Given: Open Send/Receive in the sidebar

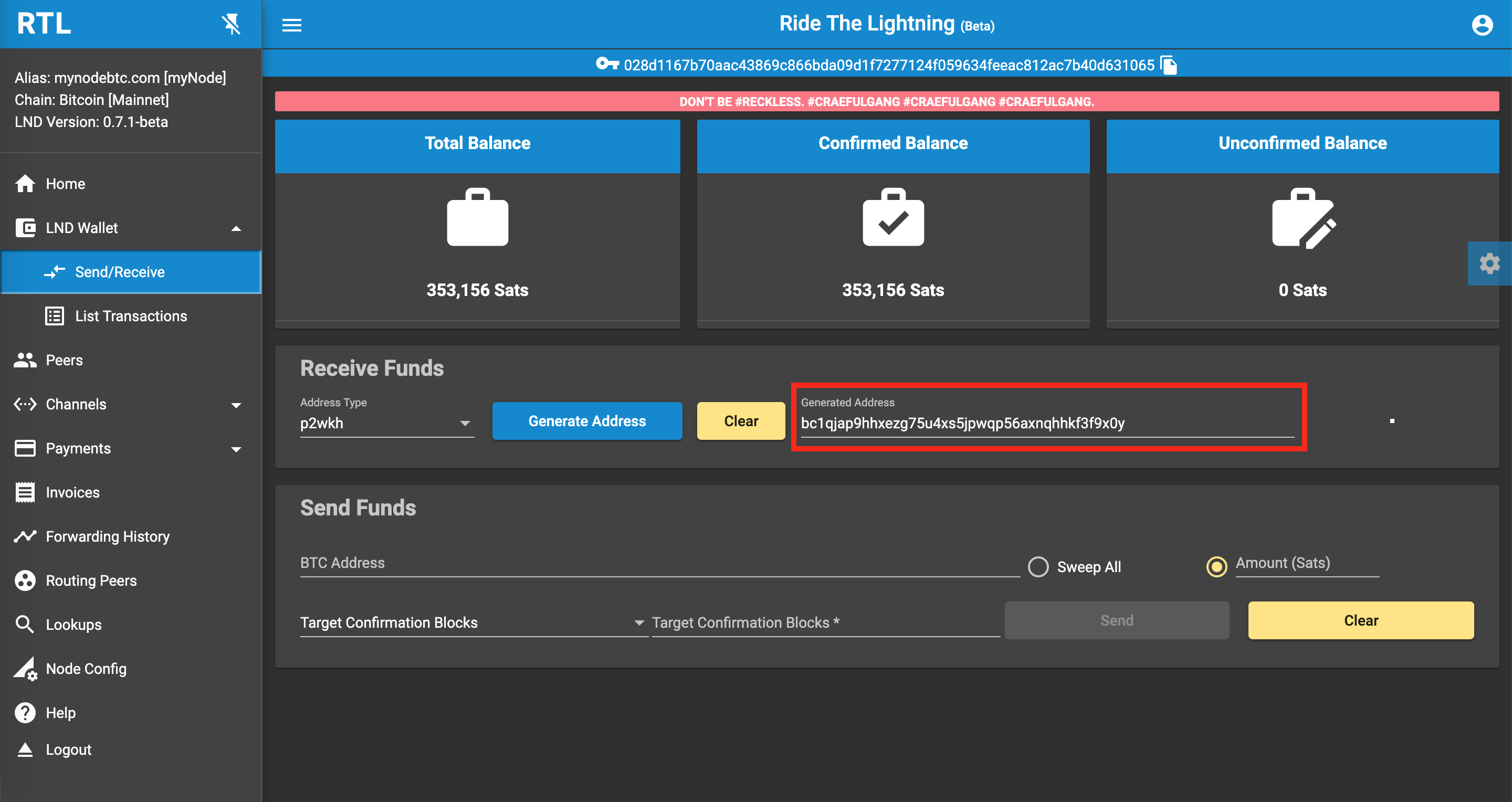Looking at the screenshot, I should tap(131, 272).
